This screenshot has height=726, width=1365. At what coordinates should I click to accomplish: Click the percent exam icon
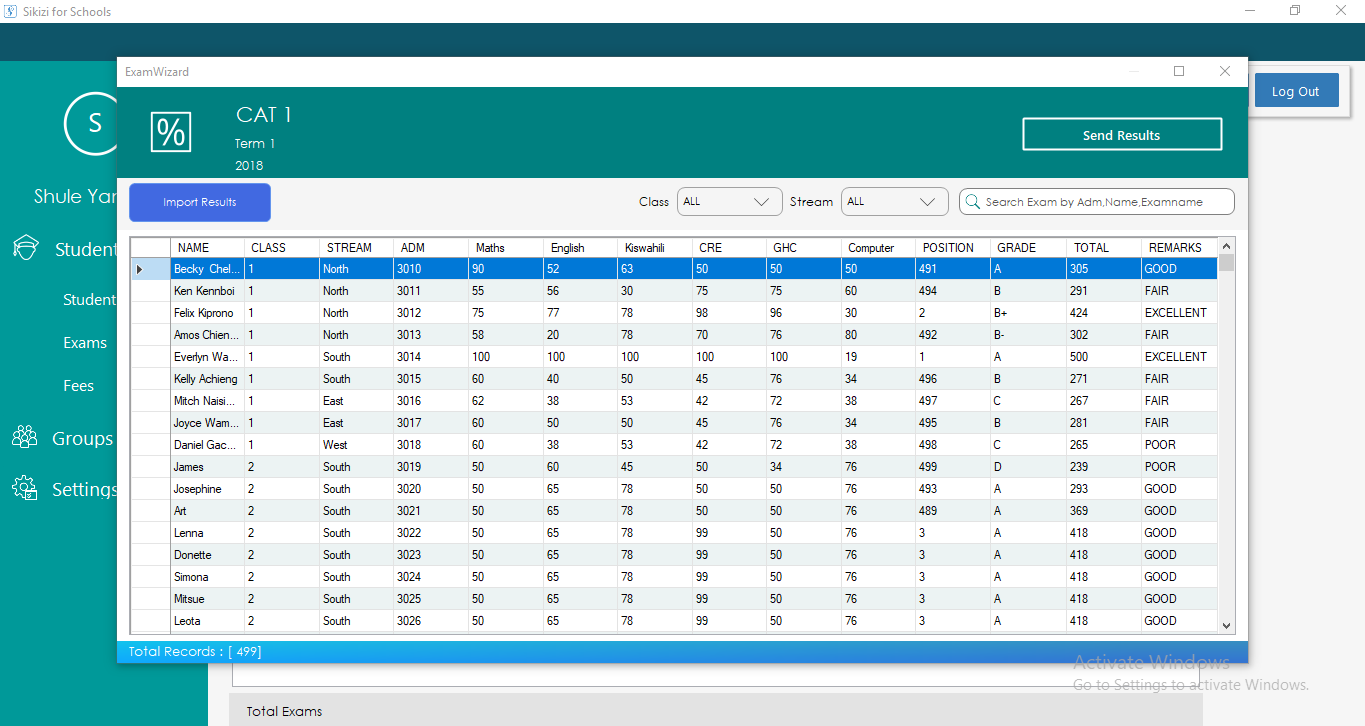pyautogui.click(x=171, y=132)
